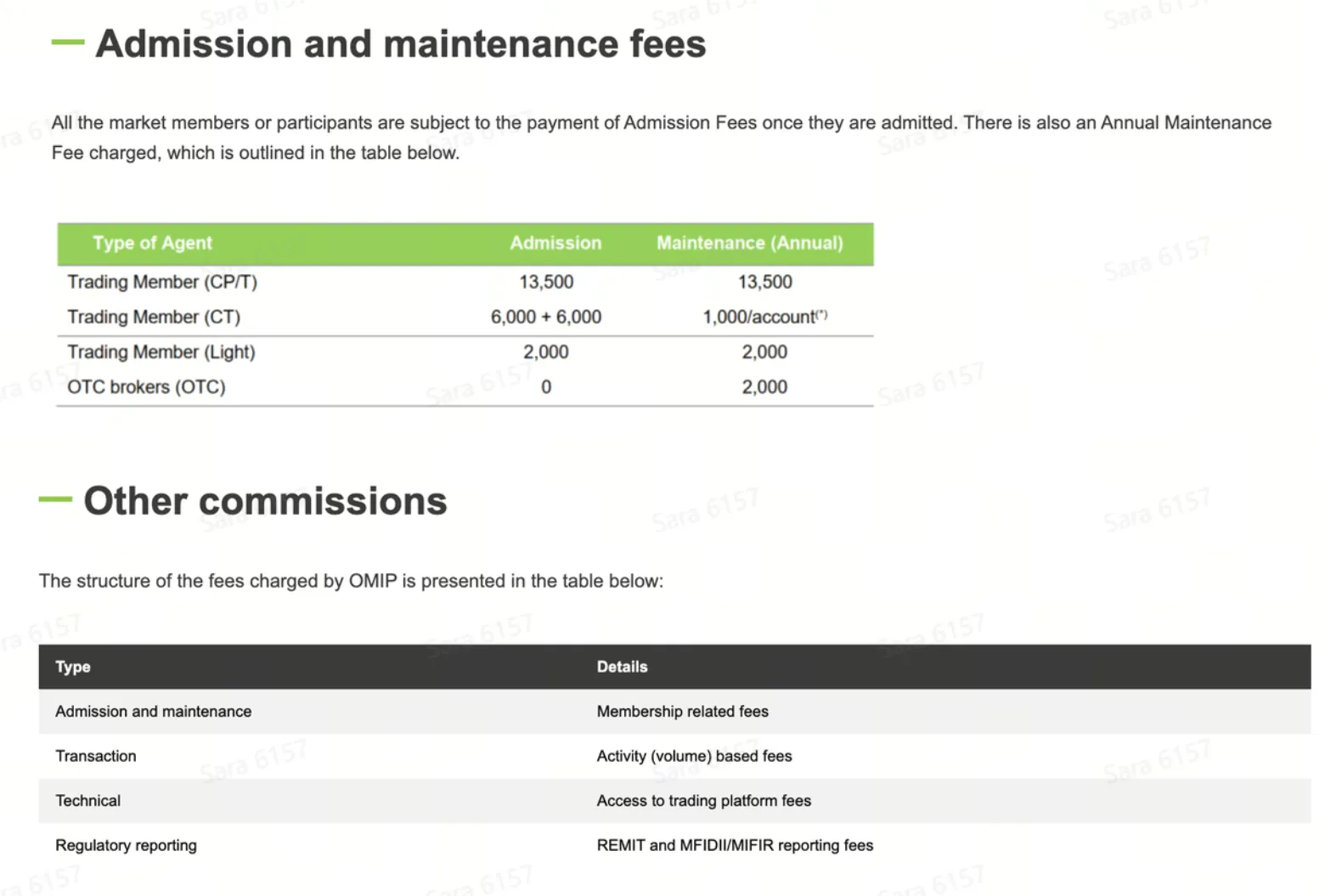Viewport: 1325px width, 896px height.
Task: Click the 'Admission and maintenance fees' heading
Action: [x=400, y=44]
